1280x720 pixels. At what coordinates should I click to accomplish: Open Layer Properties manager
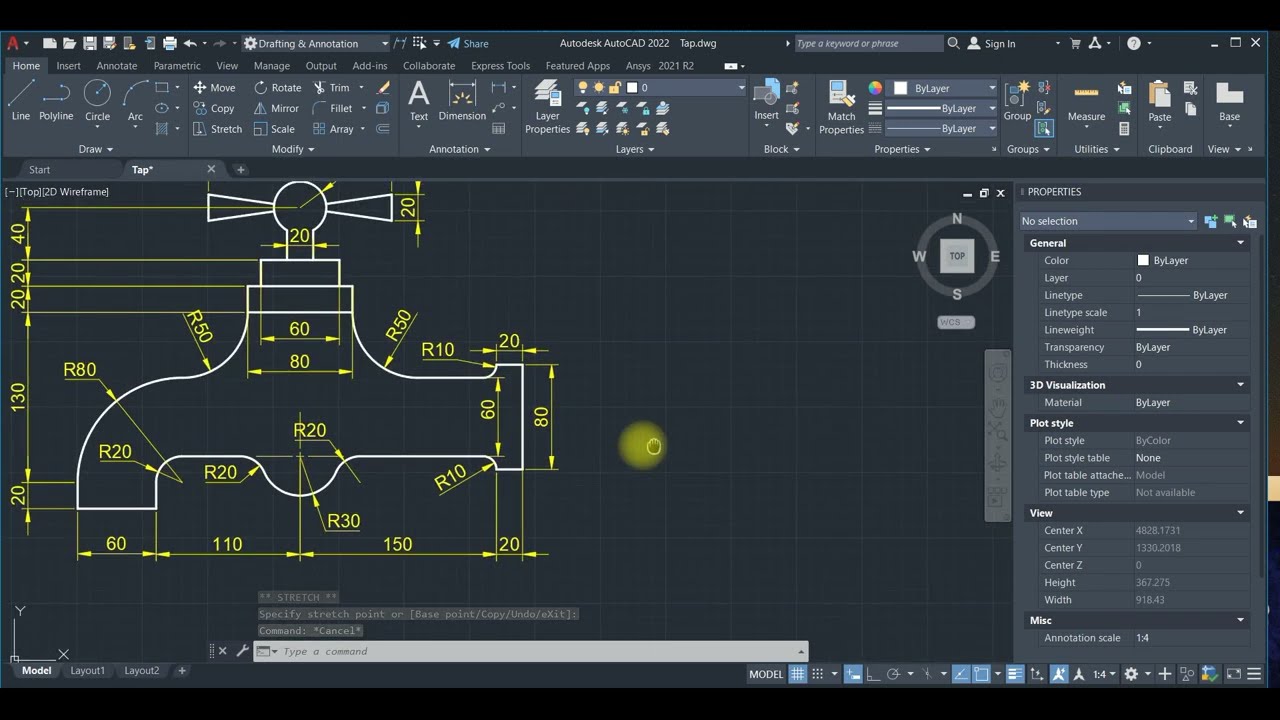[x=547, y=107]
